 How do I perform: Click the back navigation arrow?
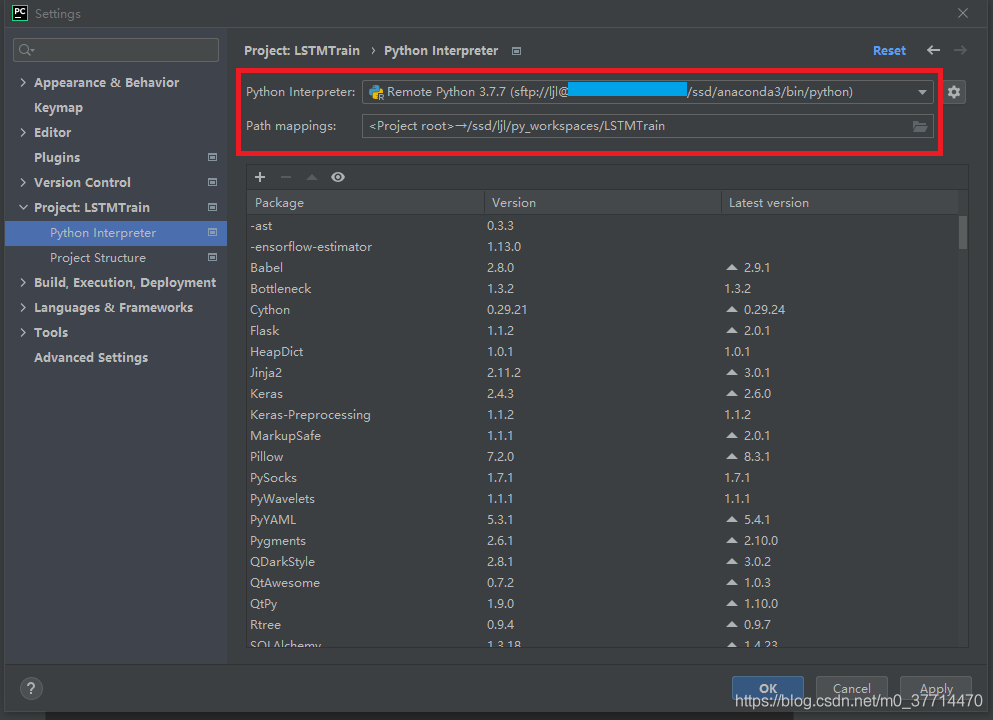point(933,50)
